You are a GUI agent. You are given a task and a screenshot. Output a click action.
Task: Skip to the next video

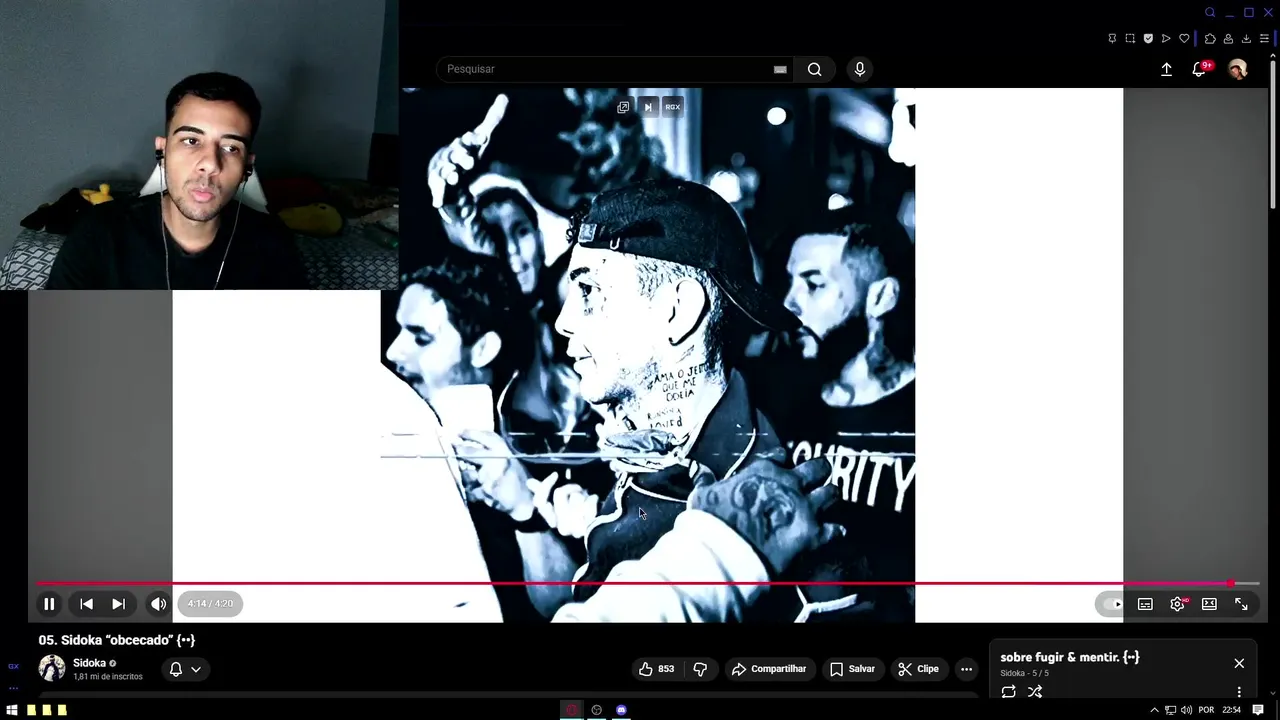118,604
